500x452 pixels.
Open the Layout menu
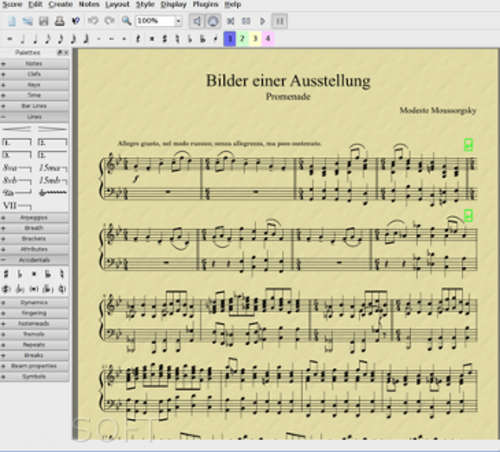pyautogui.click(x=117, y=4)
